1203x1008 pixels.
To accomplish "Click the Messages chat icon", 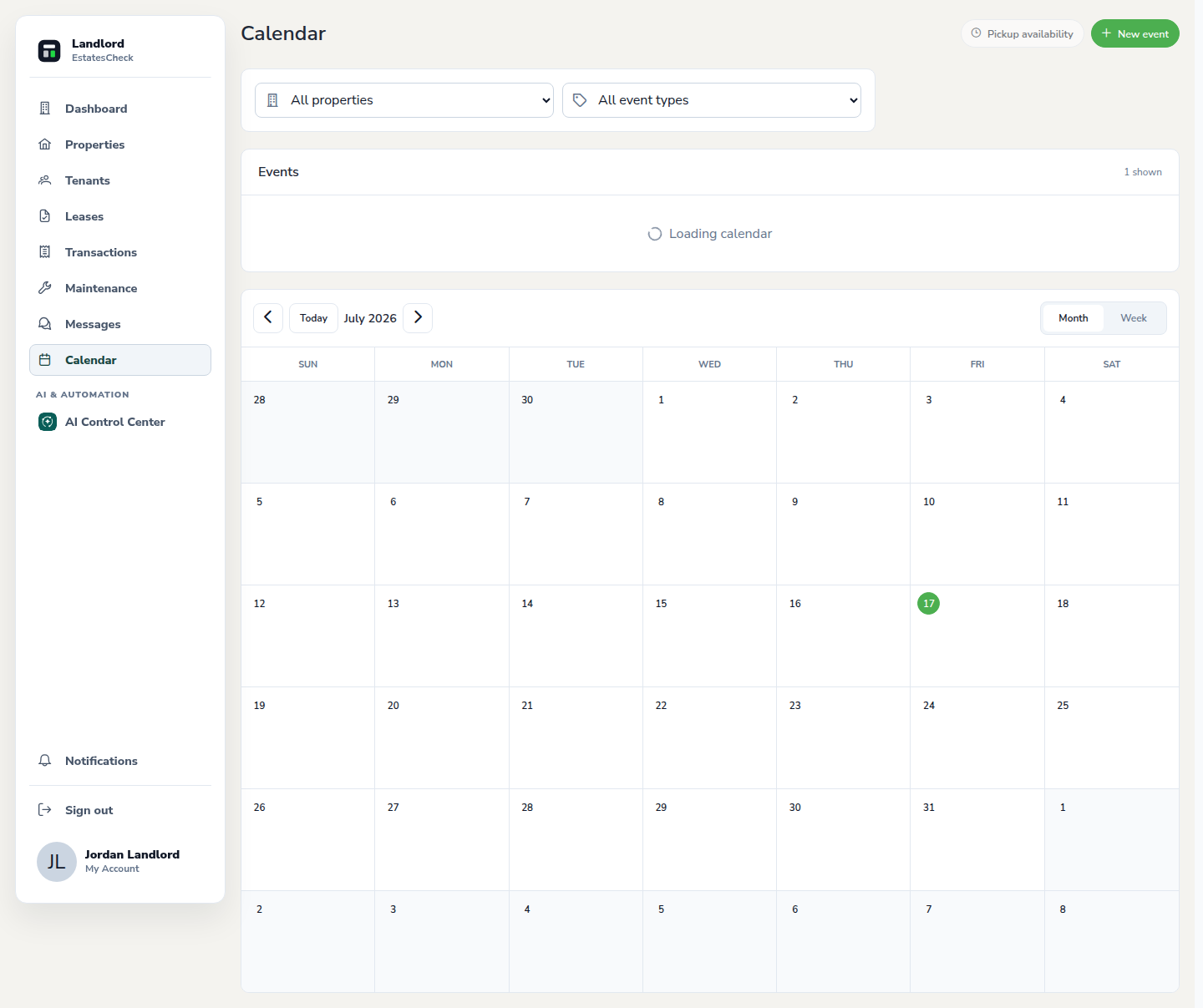I will point(45,324).
